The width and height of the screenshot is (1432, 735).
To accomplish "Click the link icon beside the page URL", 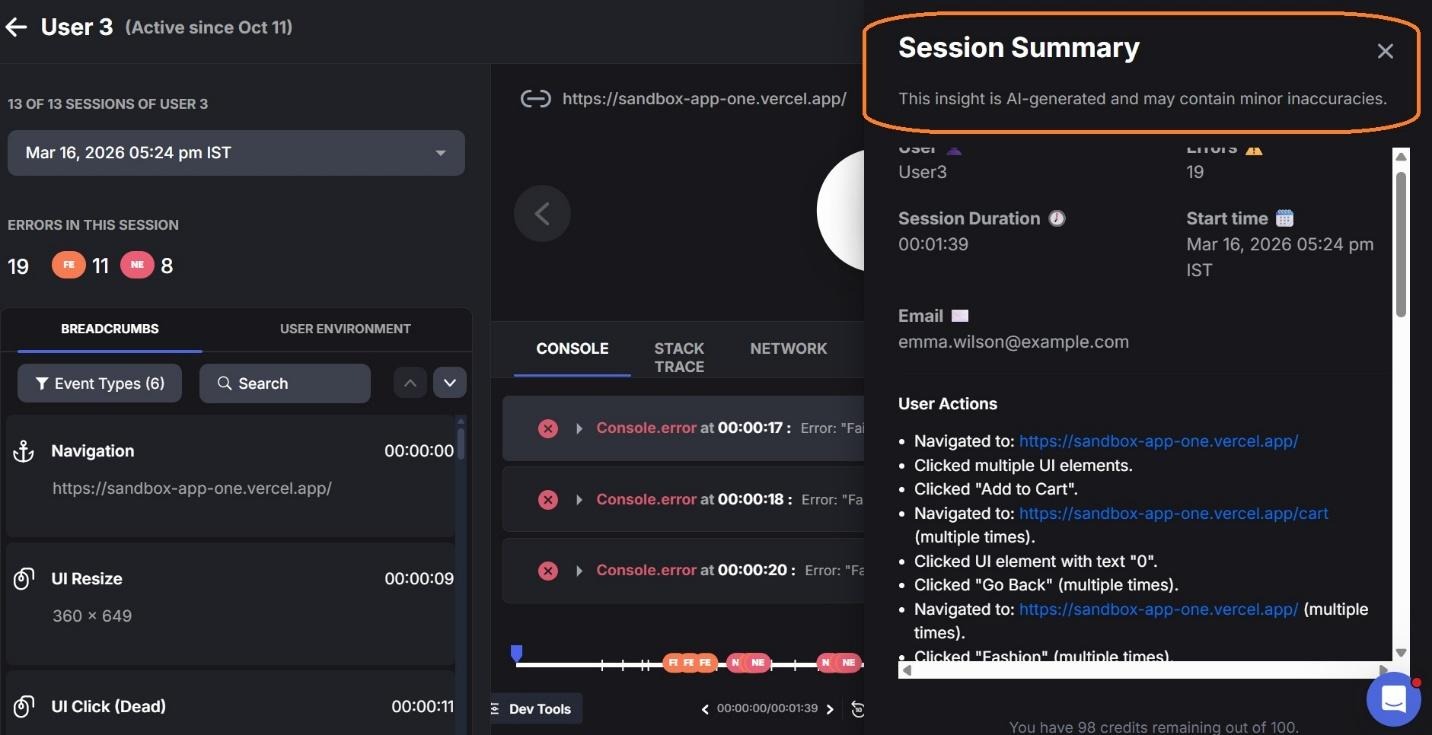I will click(536, 99).
